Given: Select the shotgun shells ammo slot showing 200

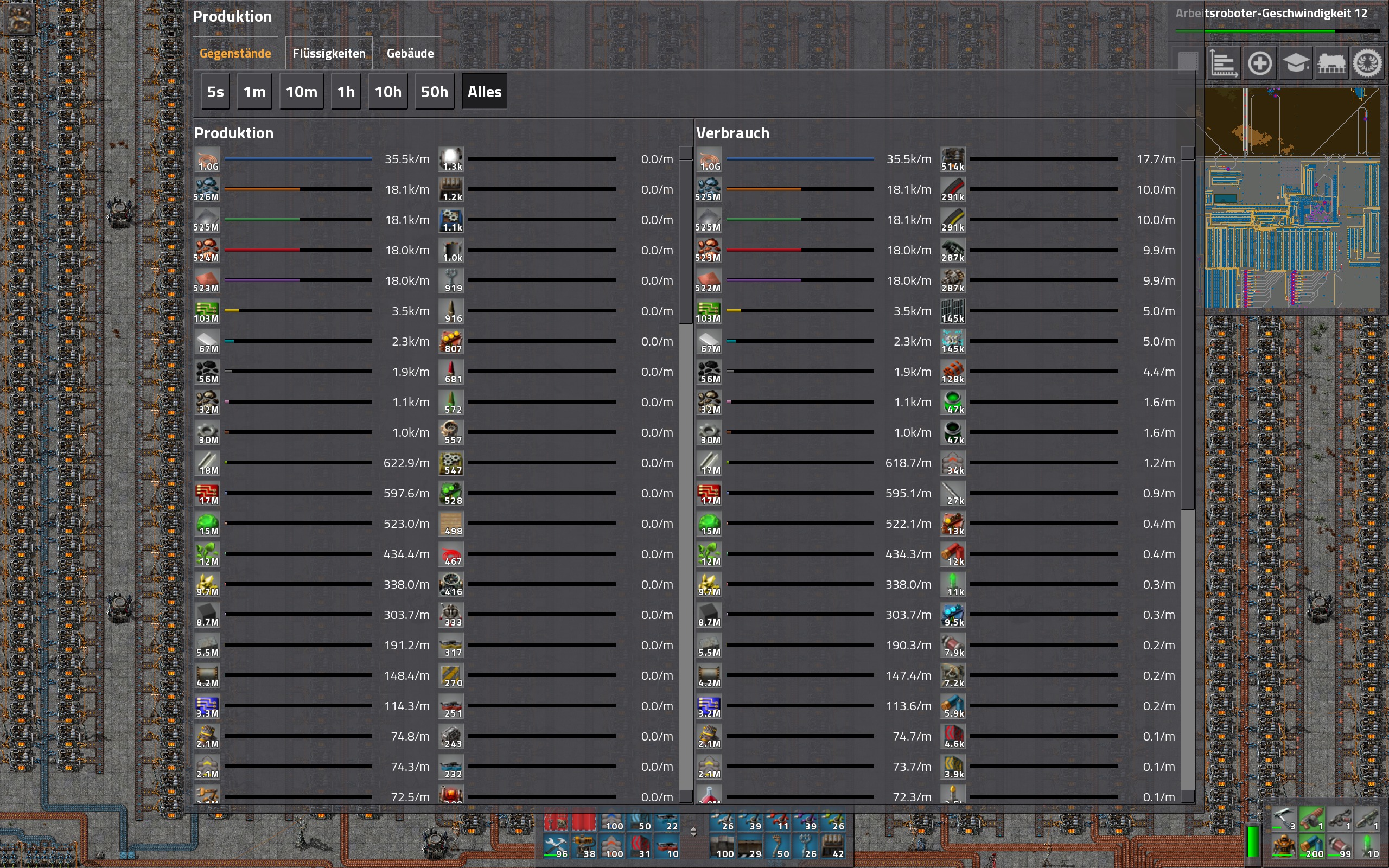Looking at the screenshot, I should coord(1311,847).
